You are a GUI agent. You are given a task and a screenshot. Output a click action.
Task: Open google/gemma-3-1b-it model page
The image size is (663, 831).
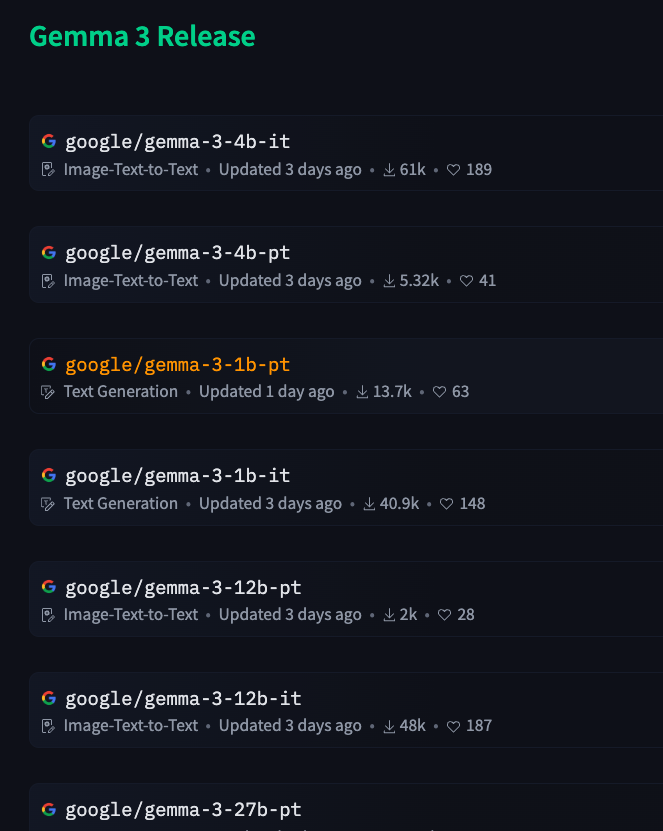[x=178, y=475]
